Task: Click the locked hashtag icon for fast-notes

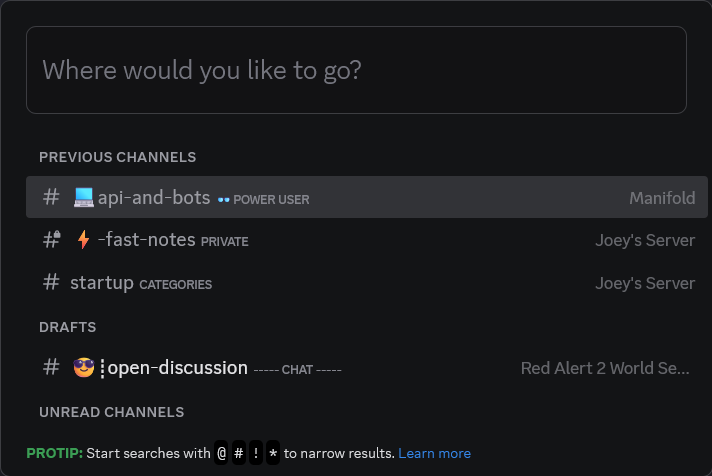Action: tap(52, 239)
